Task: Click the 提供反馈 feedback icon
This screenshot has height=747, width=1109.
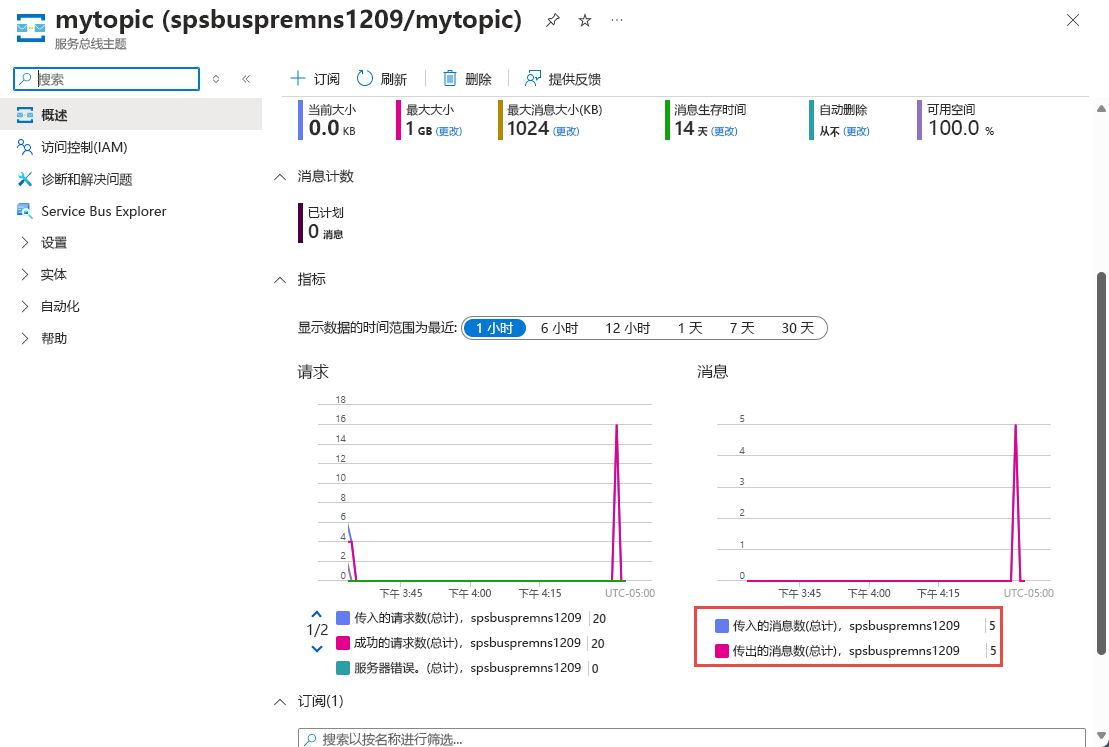Action: click(533, 79)
